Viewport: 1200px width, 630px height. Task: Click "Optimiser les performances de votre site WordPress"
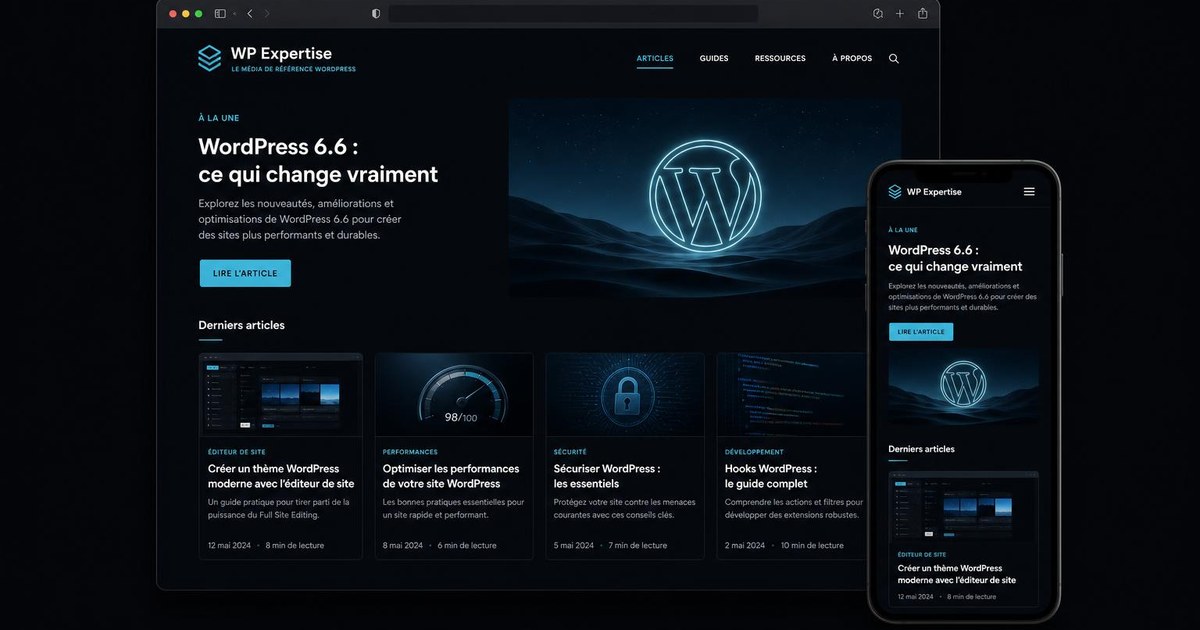point(451,476)
